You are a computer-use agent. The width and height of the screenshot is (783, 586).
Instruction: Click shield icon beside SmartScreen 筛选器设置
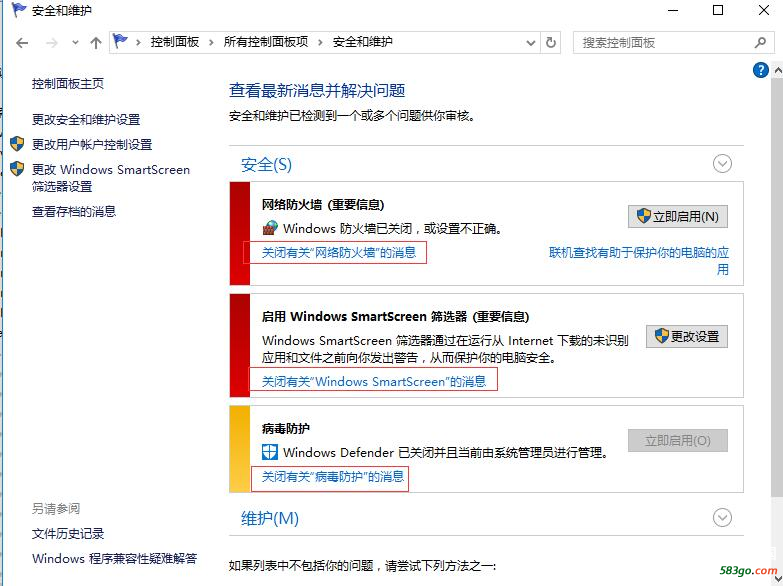pos(17,169)
